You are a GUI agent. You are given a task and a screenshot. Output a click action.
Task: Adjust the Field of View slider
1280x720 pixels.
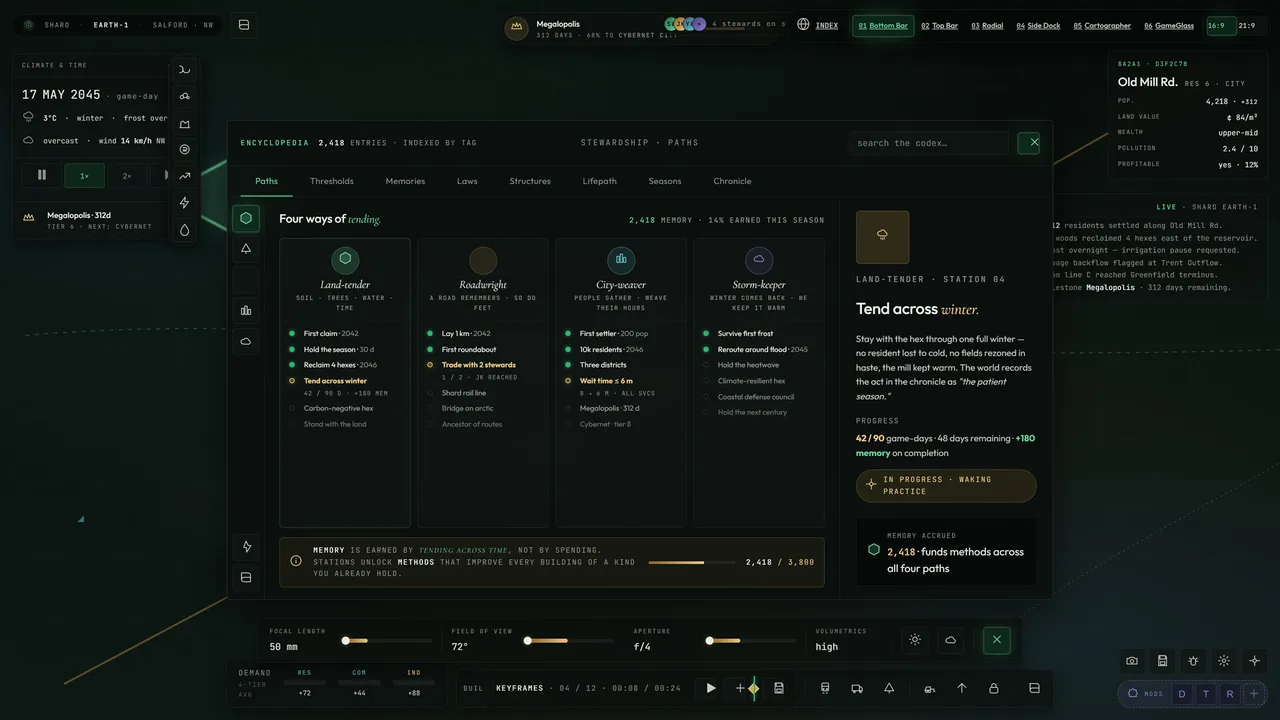(568, 640)
